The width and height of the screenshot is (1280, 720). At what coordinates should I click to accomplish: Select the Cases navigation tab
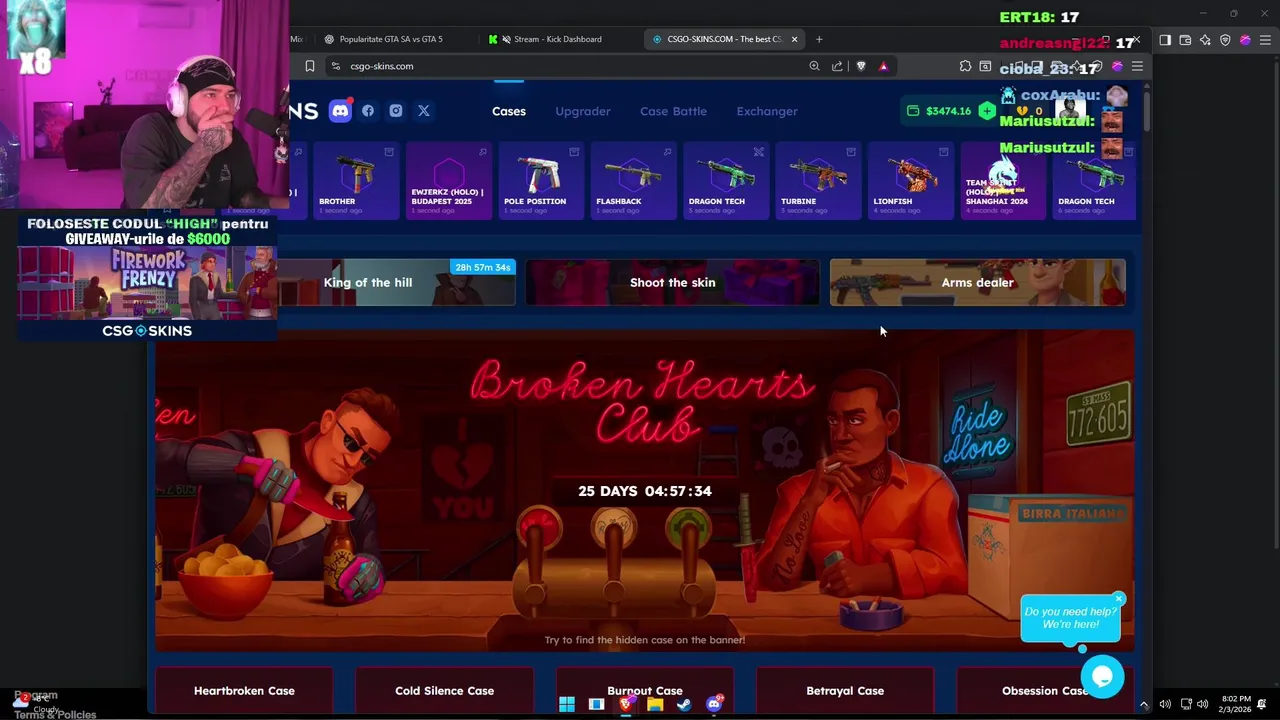tap(509, 111)
